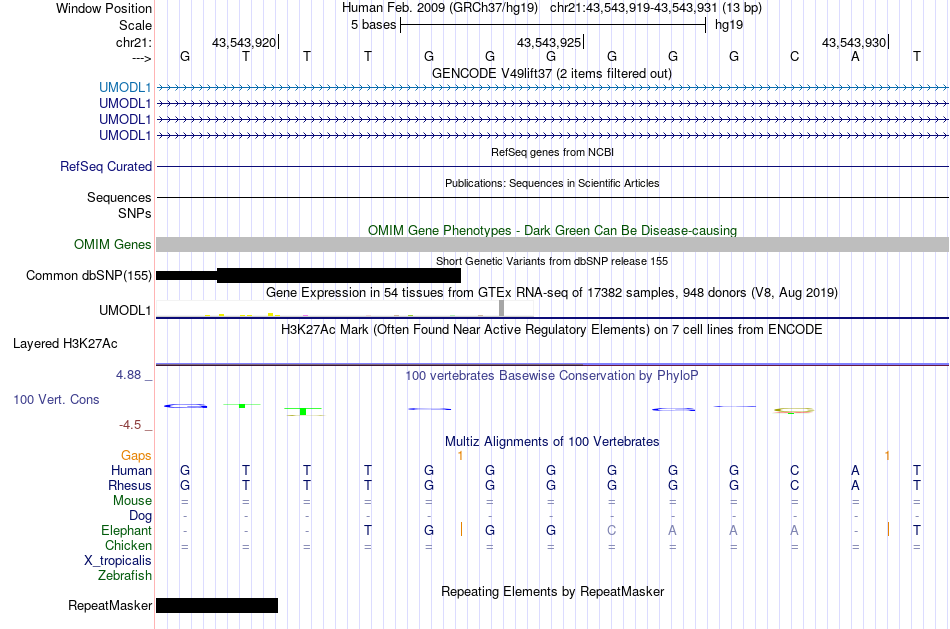
Task: Select the Rhesus species label
Action: (130, 485)
